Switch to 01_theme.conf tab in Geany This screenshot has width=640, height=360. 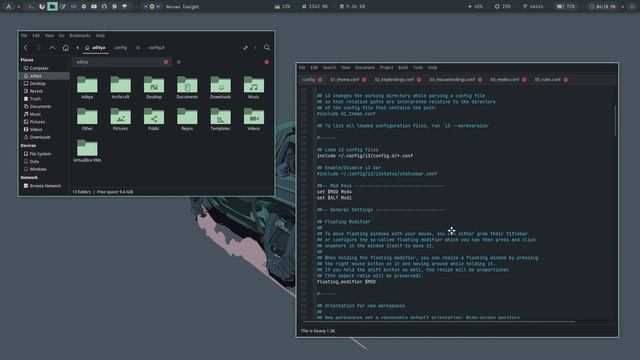pos(348,80)
